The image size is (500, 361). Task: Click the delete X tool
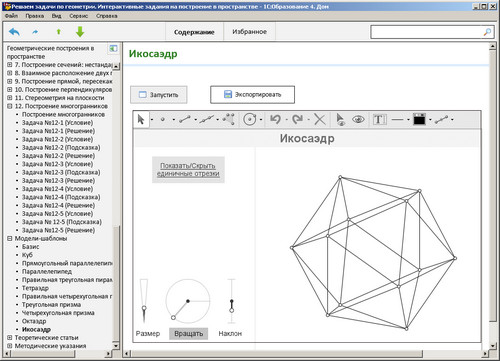pos(319,119)
